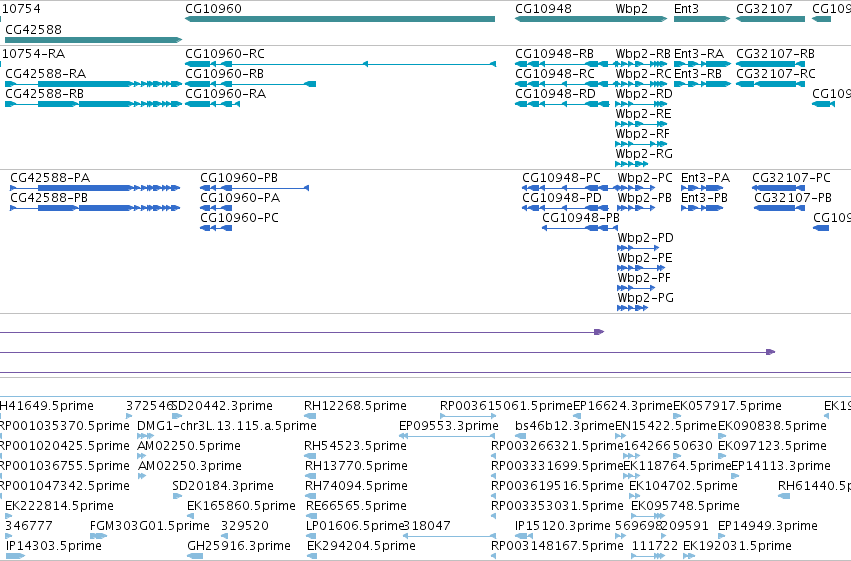Select protein CG42588-PB
851x561 pixels.
[x=49, y=198]
